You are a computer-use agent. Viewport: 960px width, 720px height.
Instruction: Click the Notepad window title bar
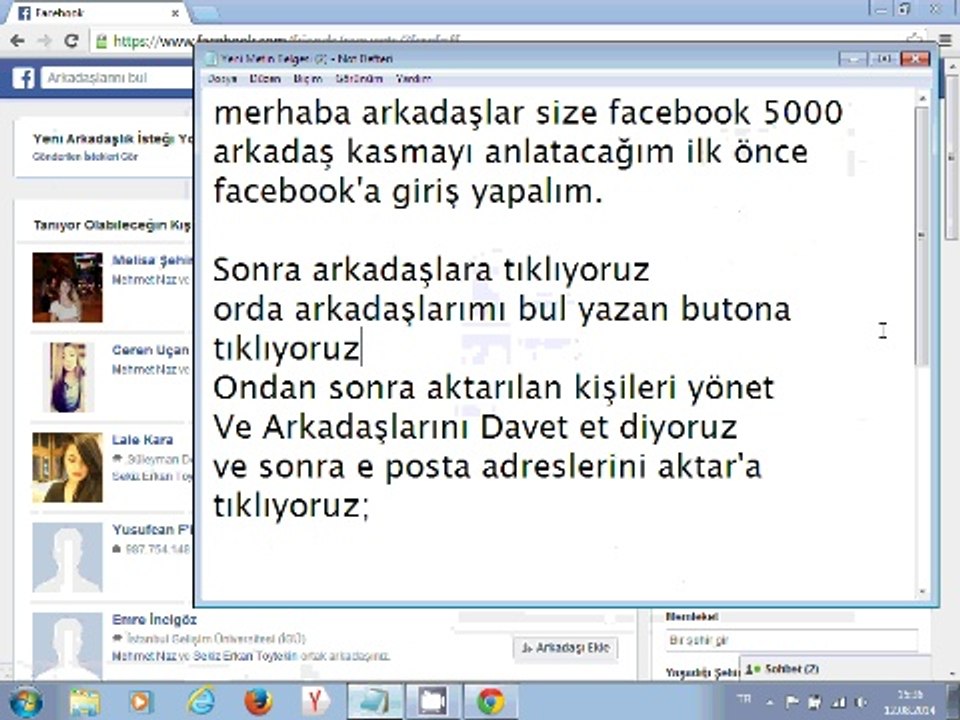click(520, 59)
